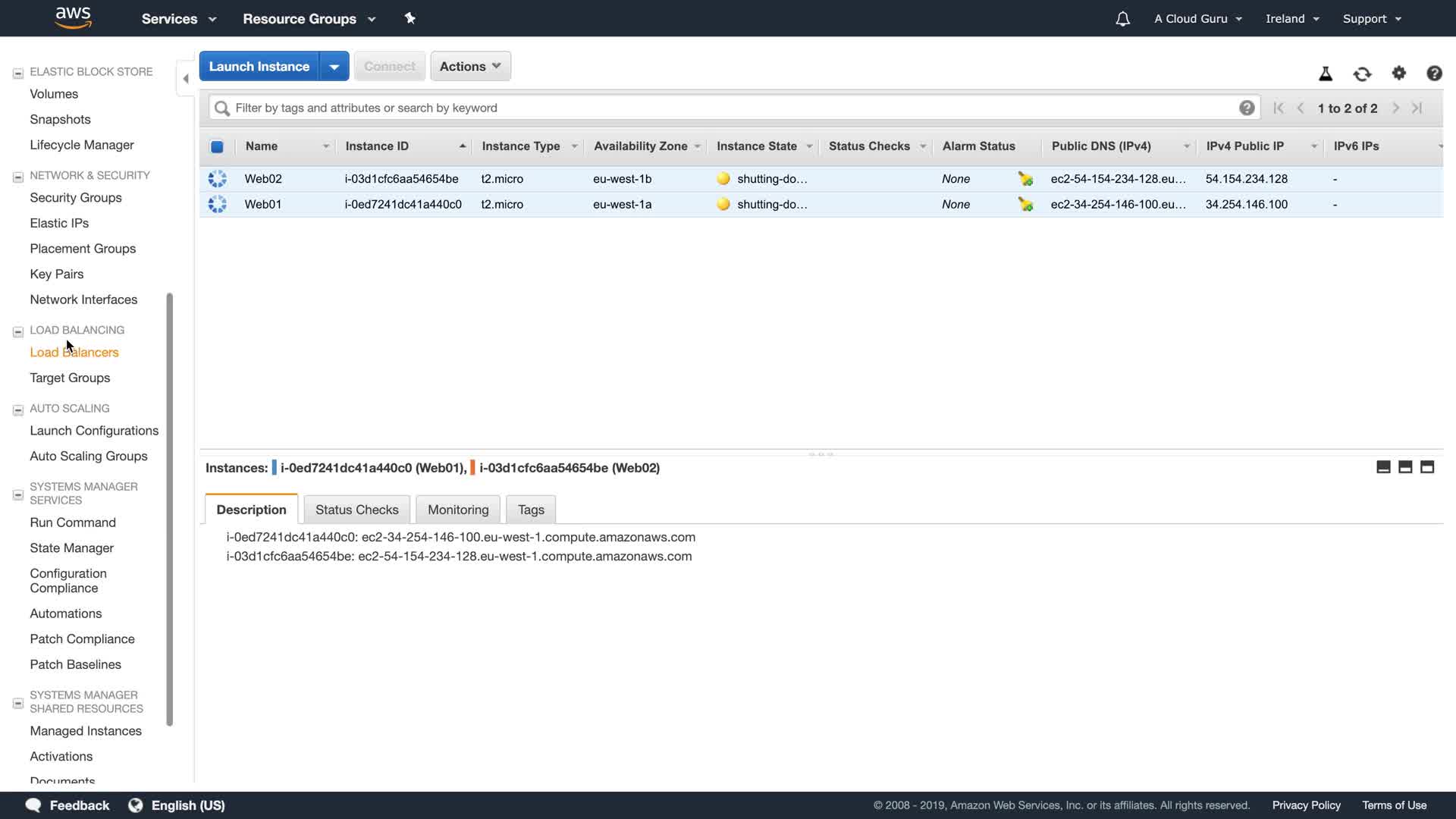
Task: Open Target Groups in sidebar
Action: (x=70, y=378)
